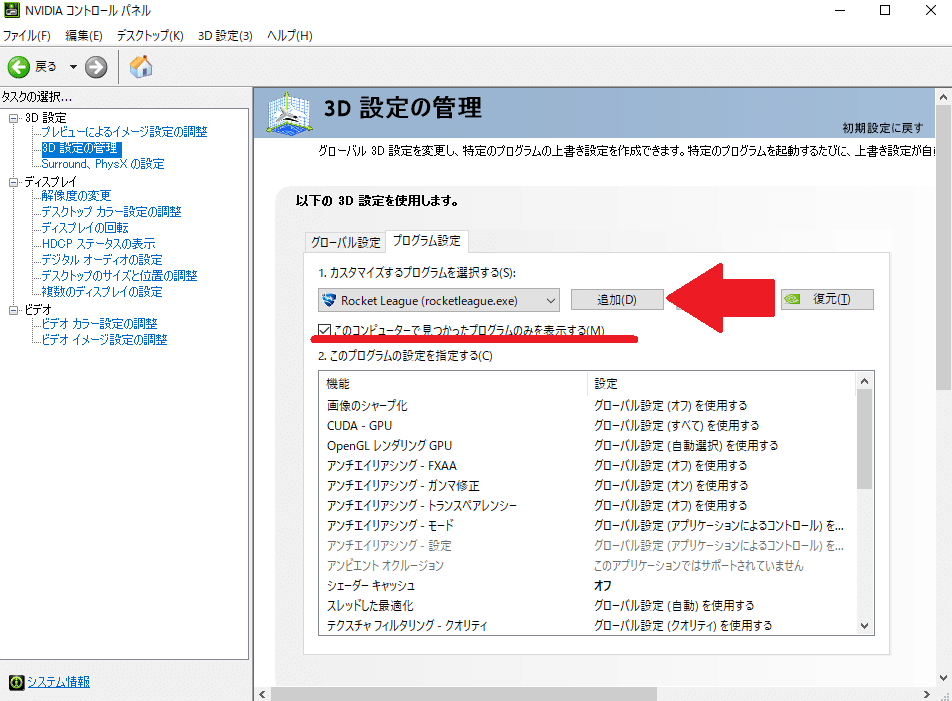Click the green Back arrow icon
The height and width of the screenshot is (701, 952).
pyautogui.click(x=18, y=67)
